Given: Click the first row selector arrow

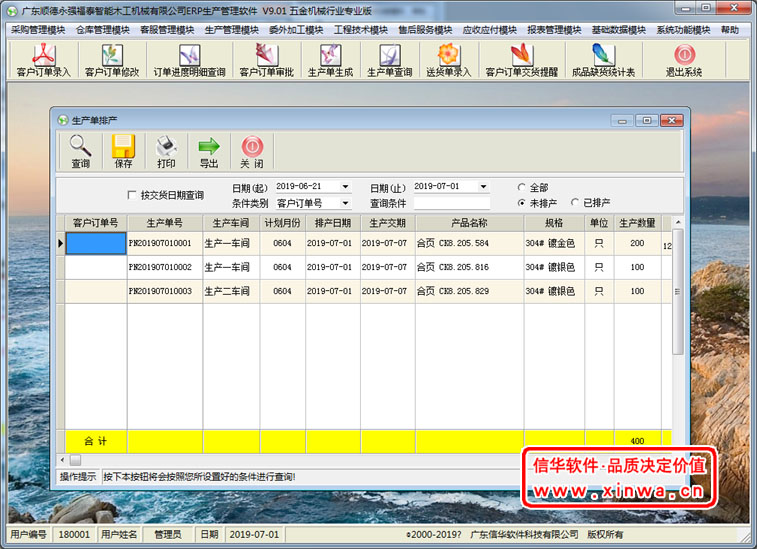Looking at the screenshot, I should (x=61, y=243).
